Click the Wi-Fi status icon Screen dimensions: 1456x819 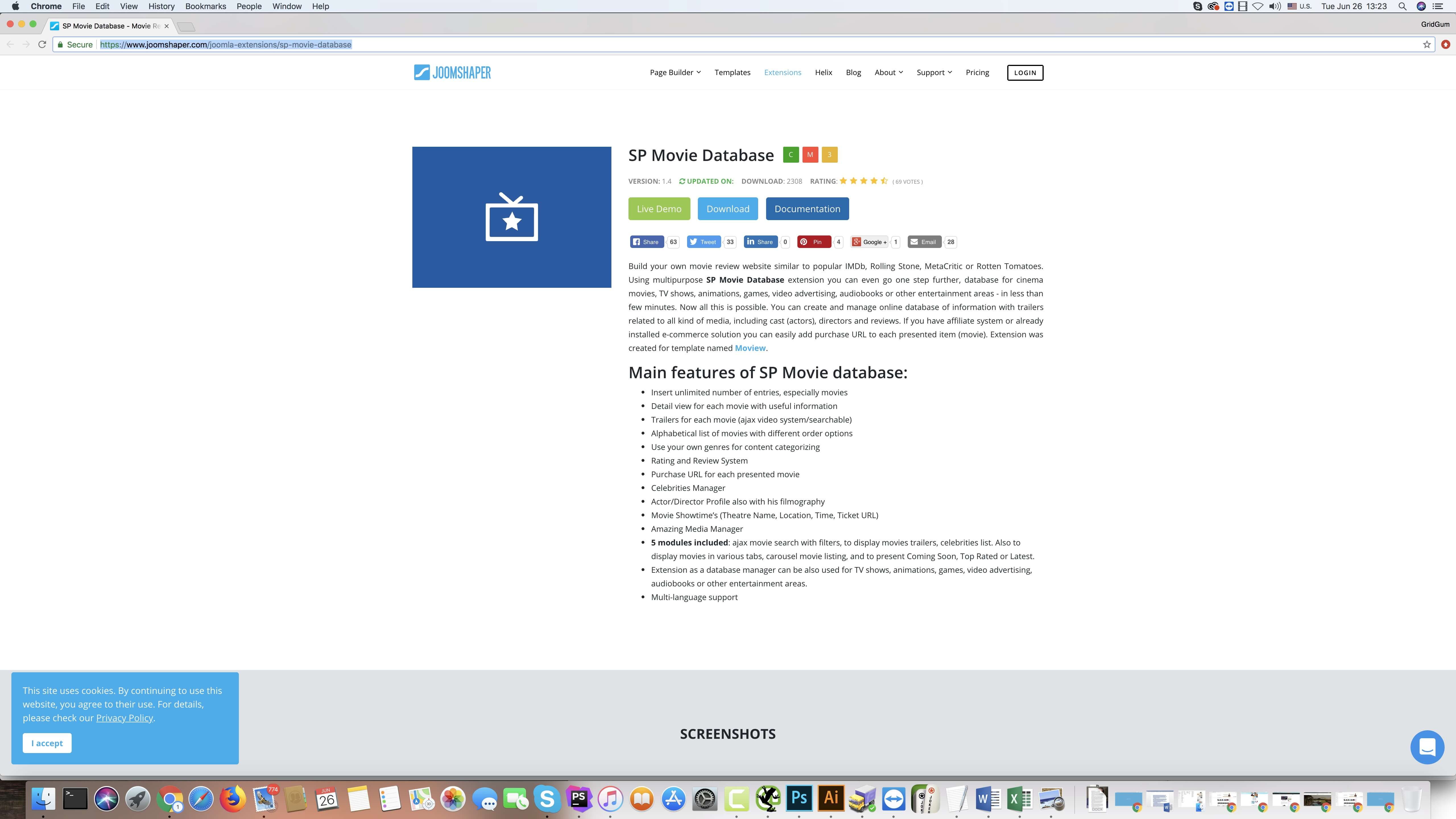pyautogui.click(x=1258, y=6)
